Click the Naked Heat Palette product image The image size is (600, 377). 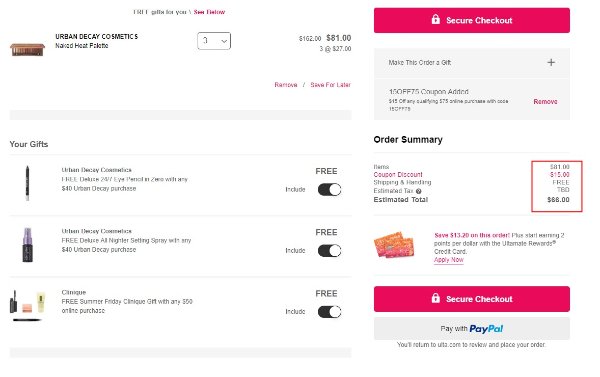[x=27, y=49]
